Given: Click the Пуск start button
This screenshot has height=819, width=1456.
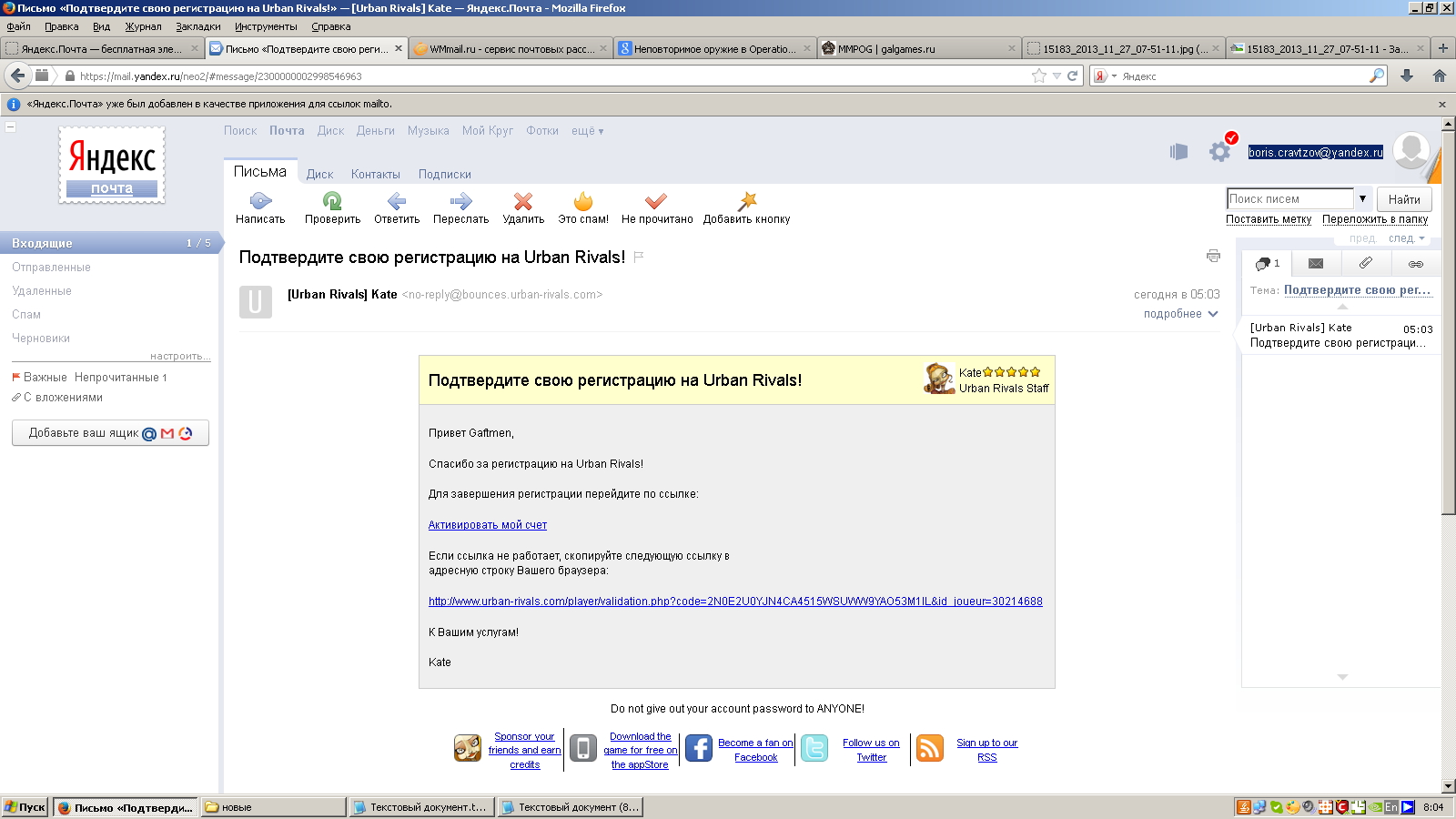Looking at the screenshot, I should 25,807.
